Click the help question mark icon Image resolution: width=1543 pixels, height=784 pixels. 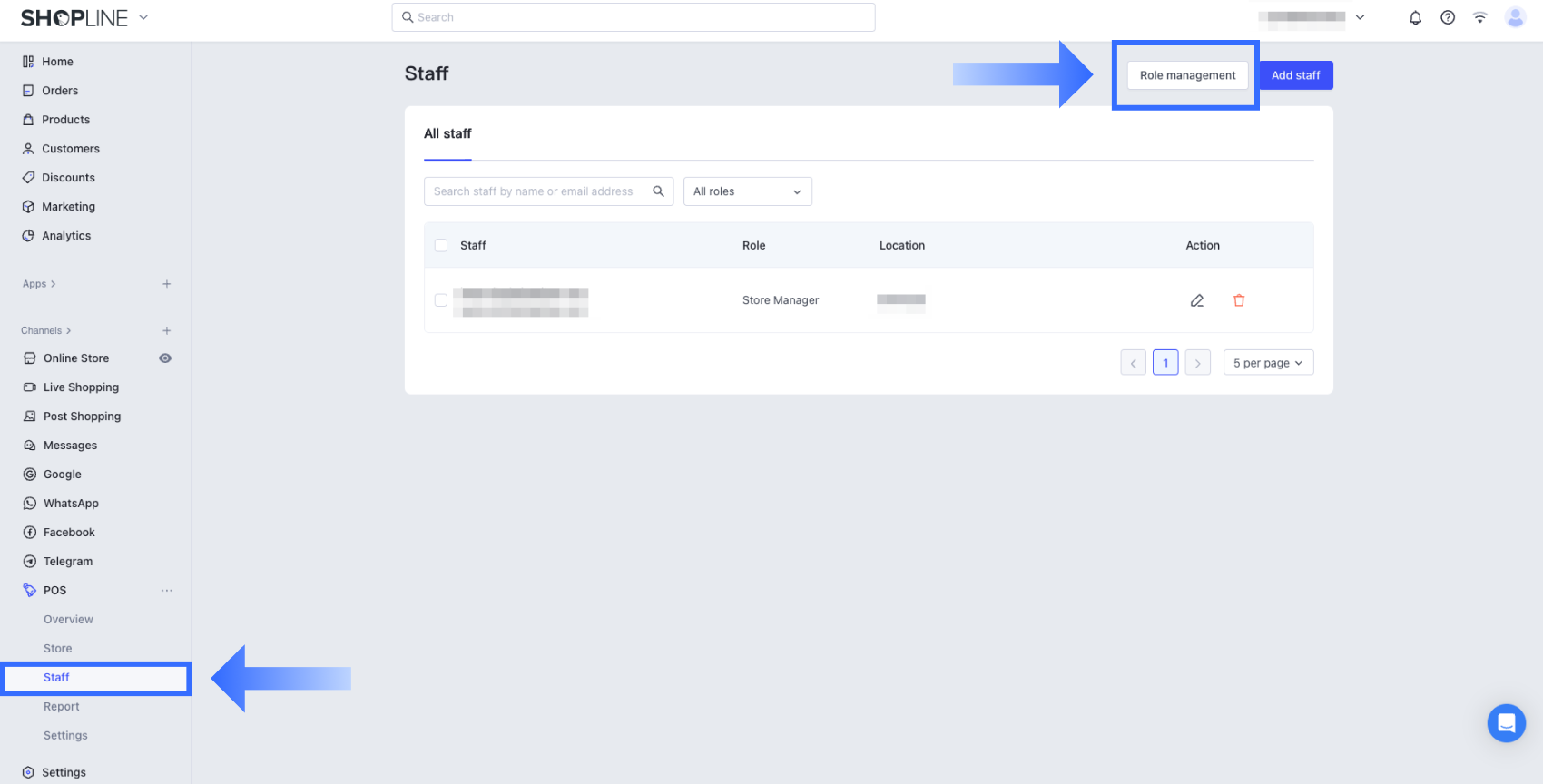(1448, 17)
